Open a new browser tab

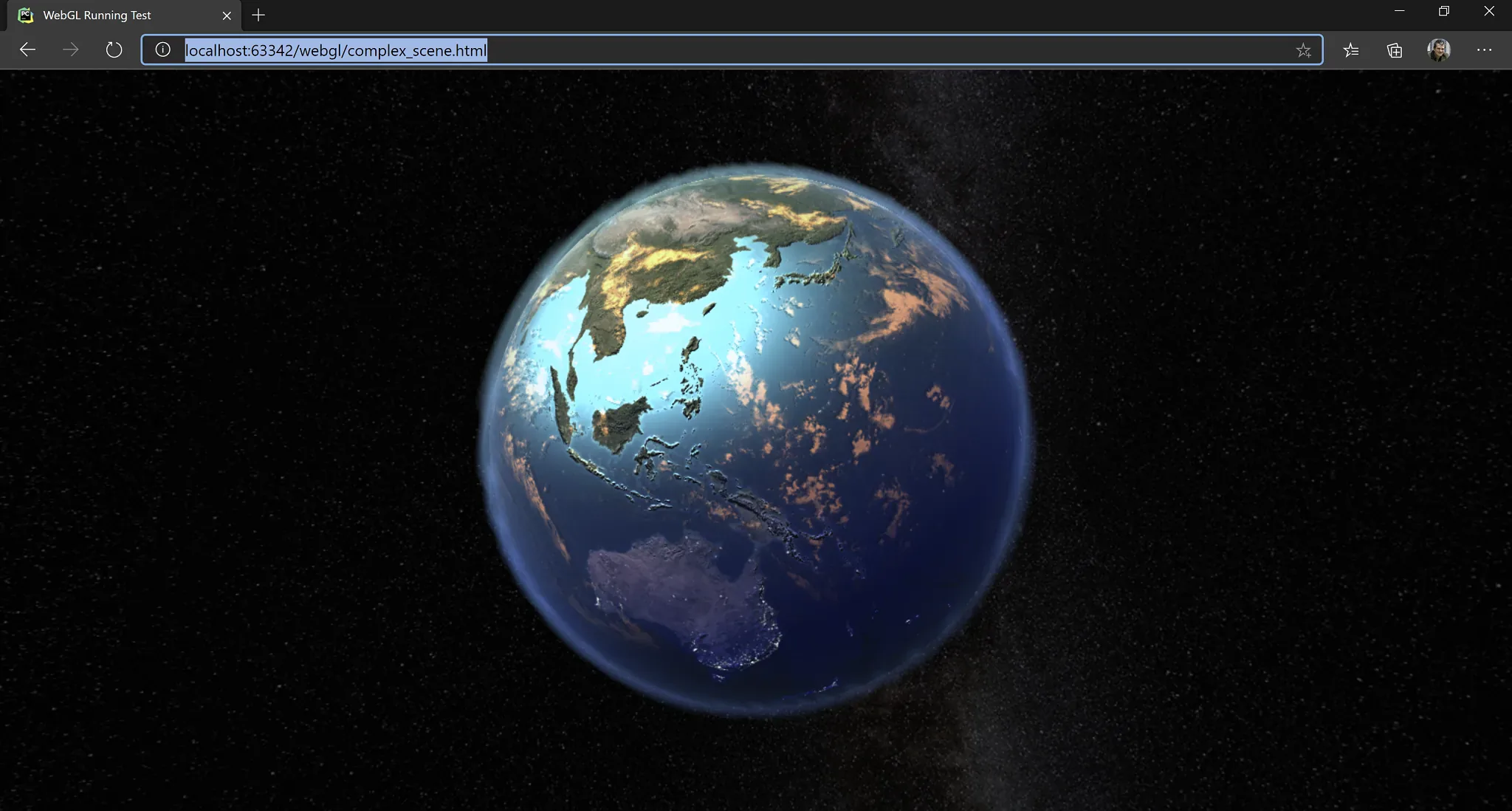[x=258, y=15]
